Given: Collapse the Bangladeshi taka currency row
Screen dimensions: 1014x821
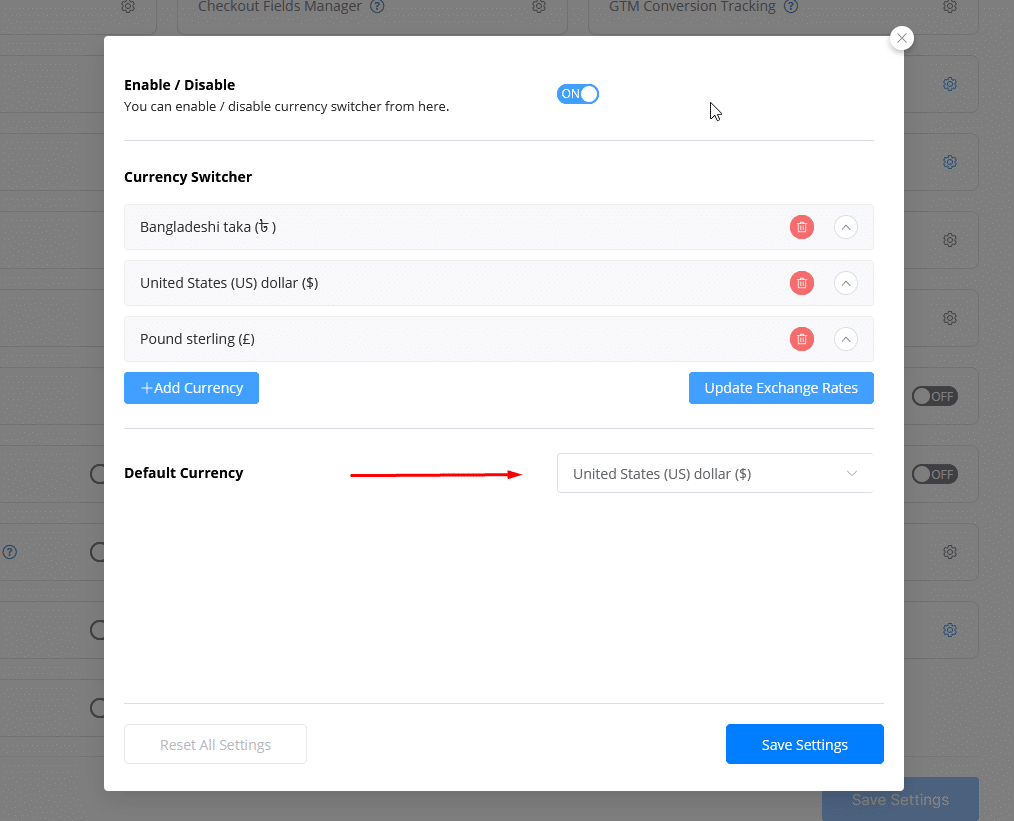Looking at the screenshot, I should pyautogui.click(x=845, y=227).
